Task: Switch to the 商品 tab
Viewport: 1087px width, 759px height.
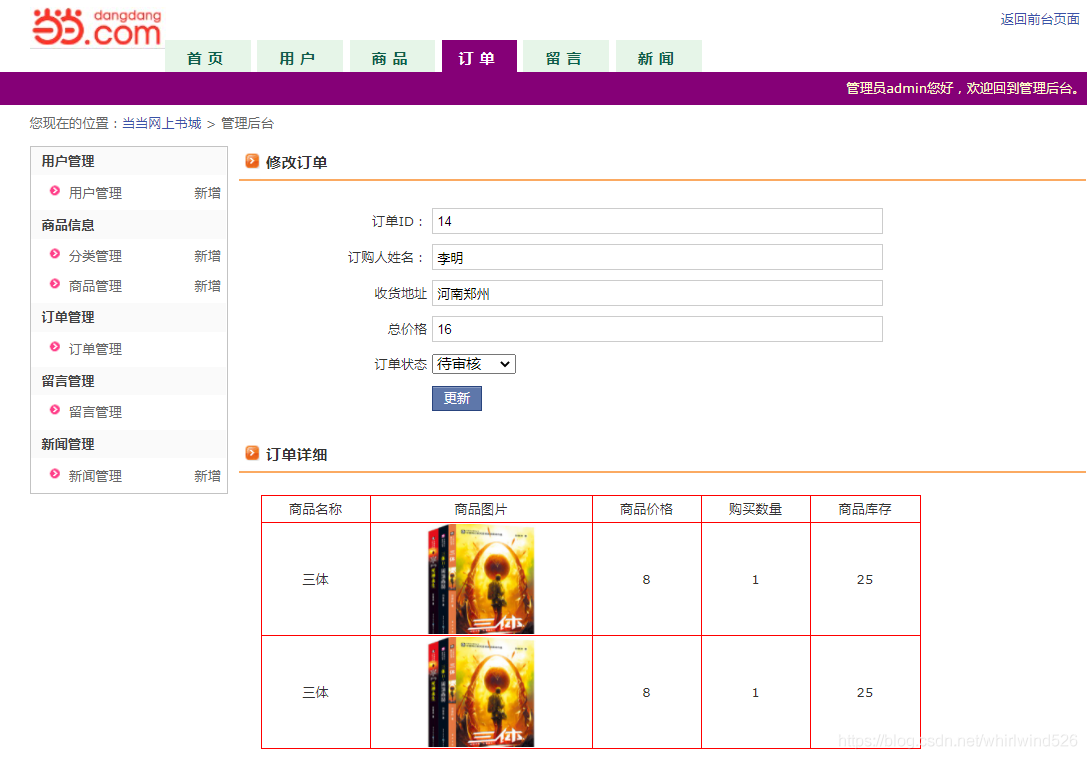Action: (x=392, y=57)
